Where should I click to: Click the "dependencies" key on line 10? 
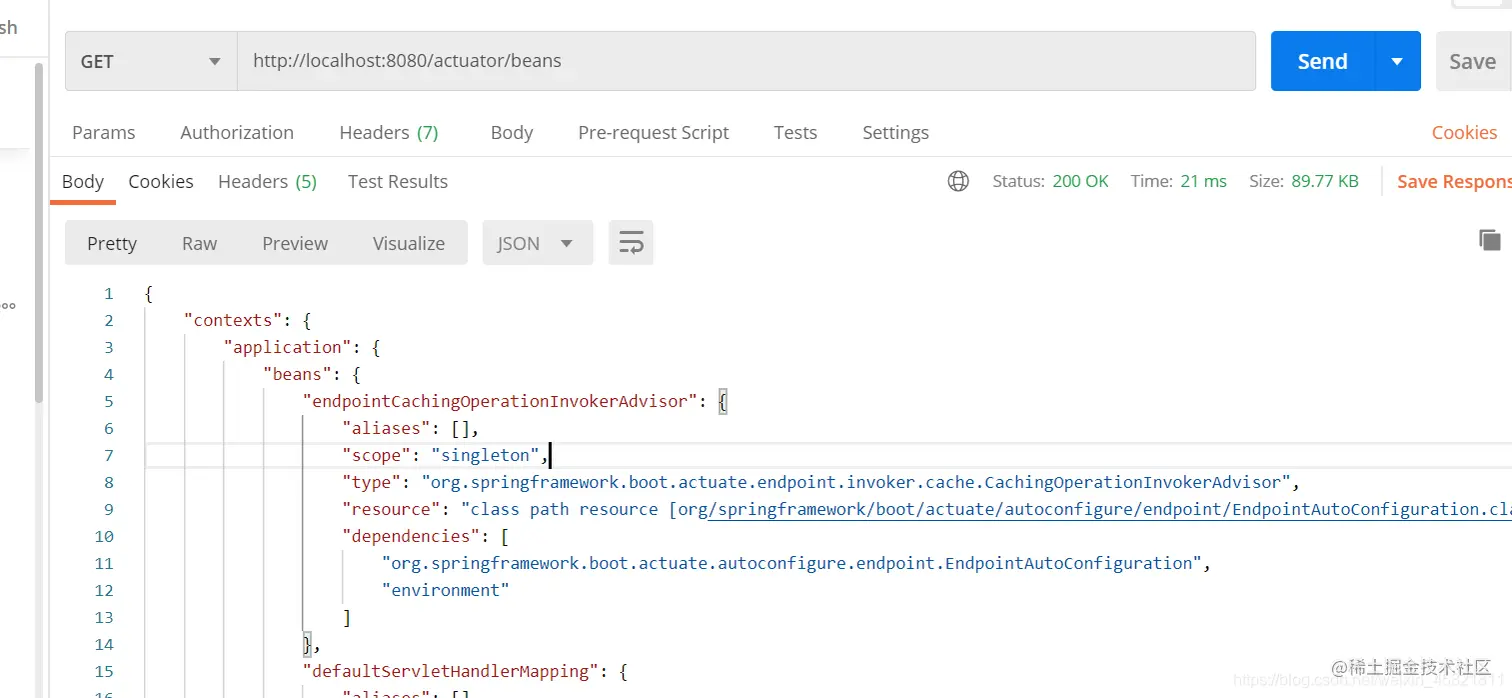pyautogui.click(x=411, y=536)
